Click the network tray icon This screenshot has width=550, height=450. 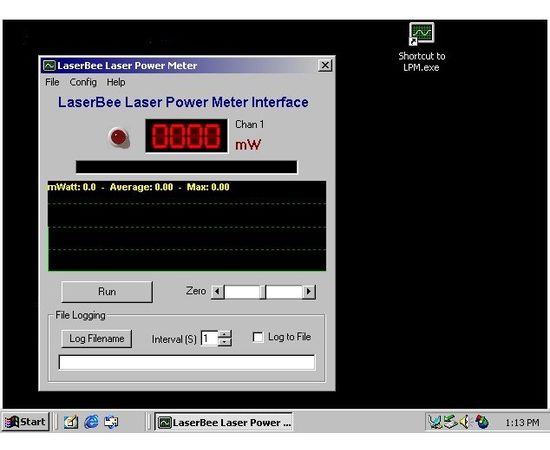click(435, 422)
